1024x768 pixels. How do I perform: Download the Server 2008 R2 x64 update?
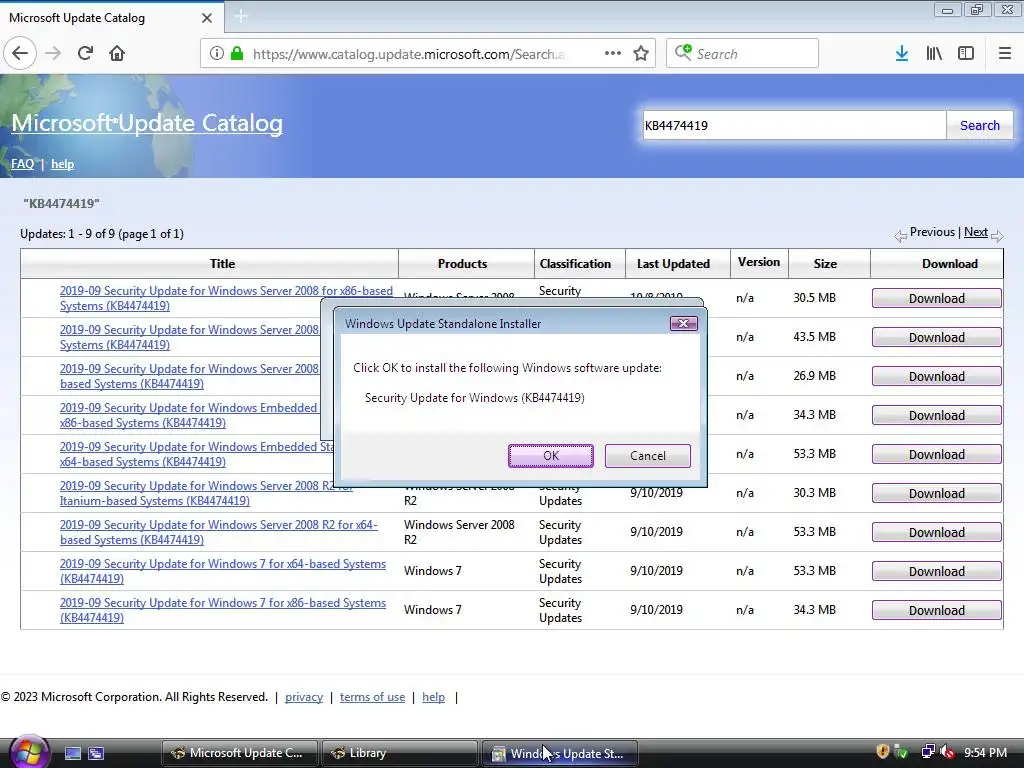coord(936,532)
